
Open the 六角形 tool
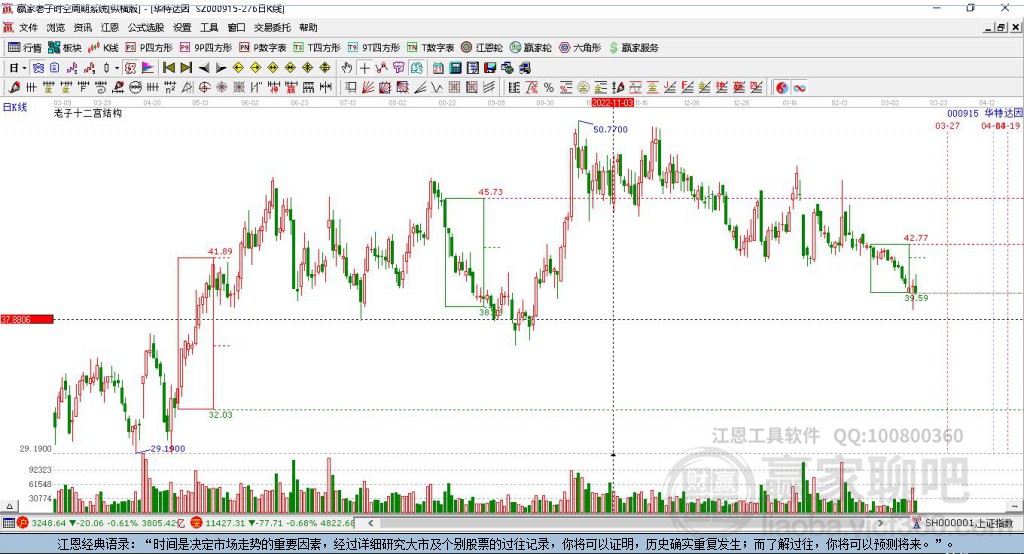click(580, 48)
